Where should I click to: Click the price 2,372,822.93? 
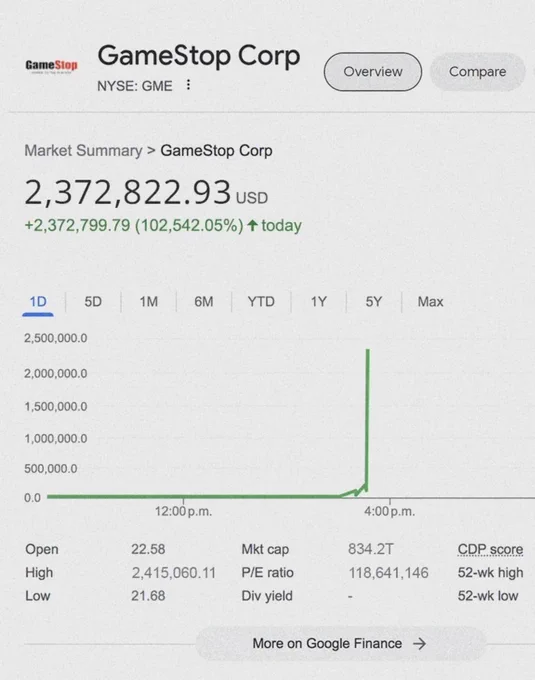[x=127, y=192]
